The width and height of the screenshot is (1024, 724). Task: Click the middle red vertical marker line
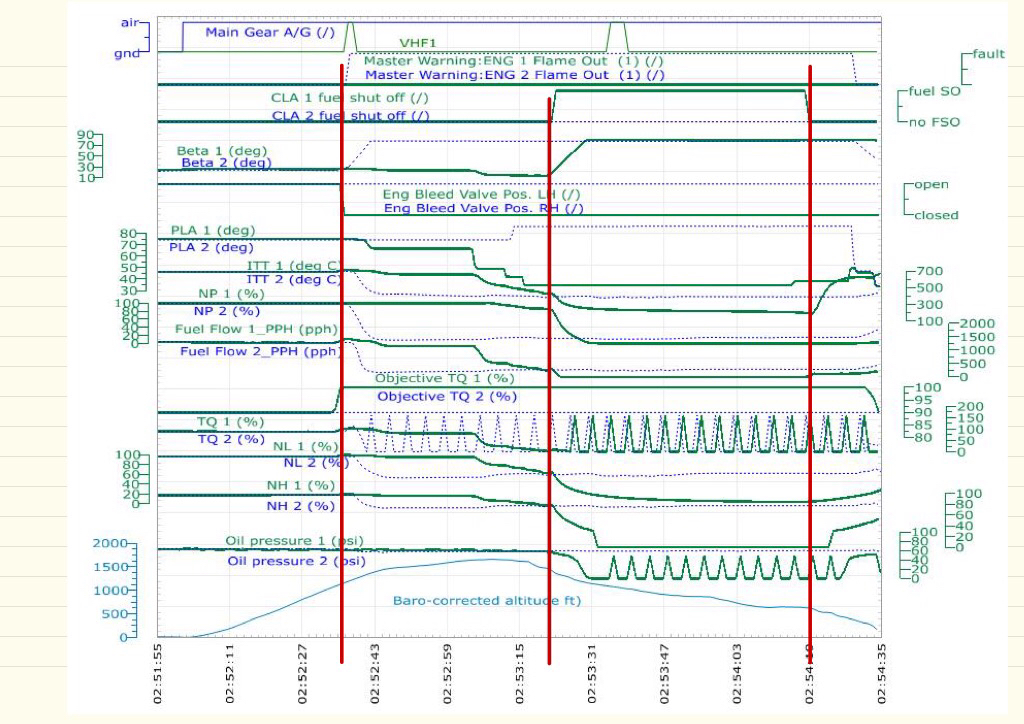point(549,400)
